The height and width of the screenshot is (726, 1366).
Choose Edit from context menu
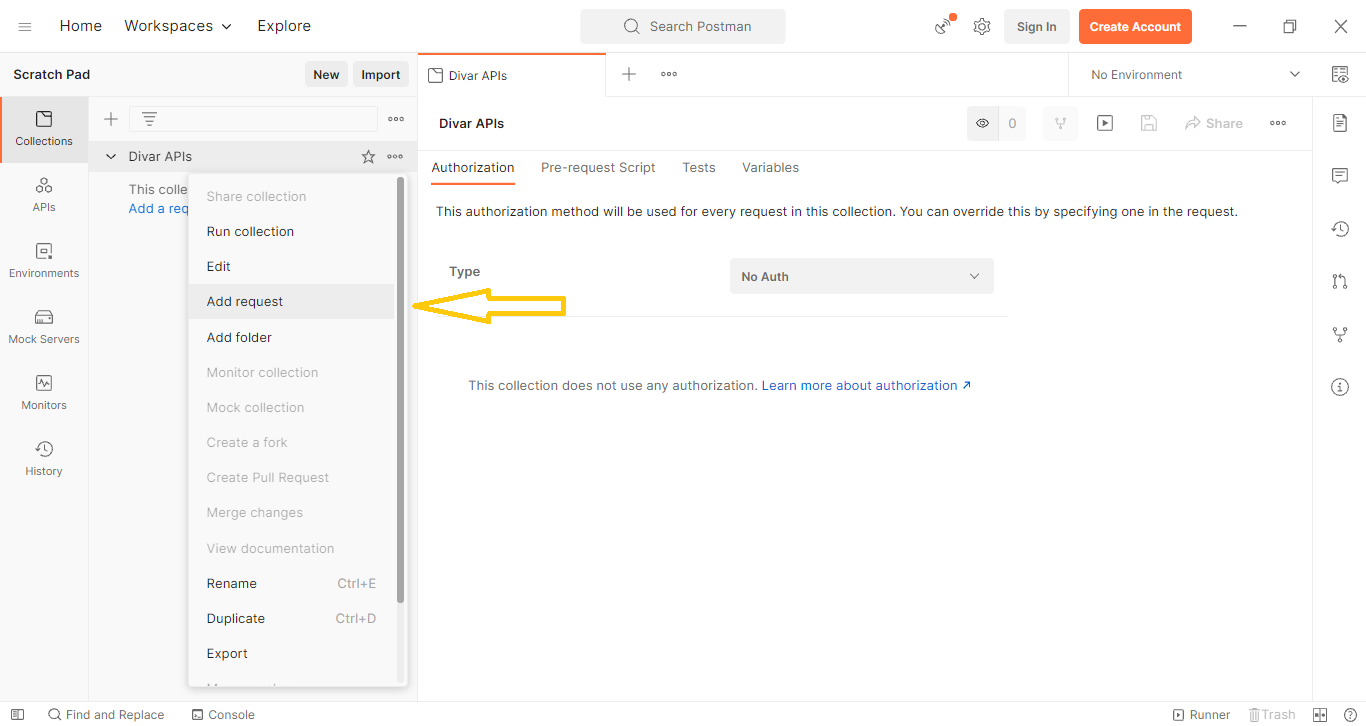(x=292, y=267)
